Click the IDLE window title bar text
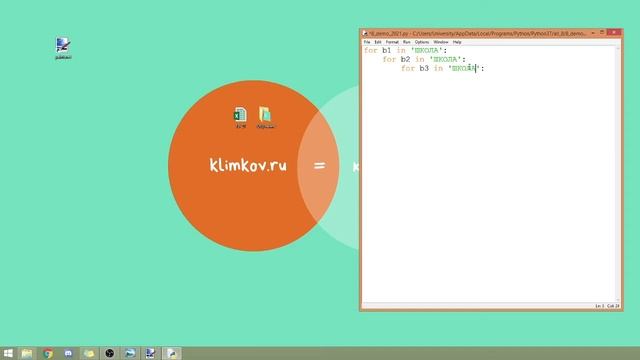 477,33
